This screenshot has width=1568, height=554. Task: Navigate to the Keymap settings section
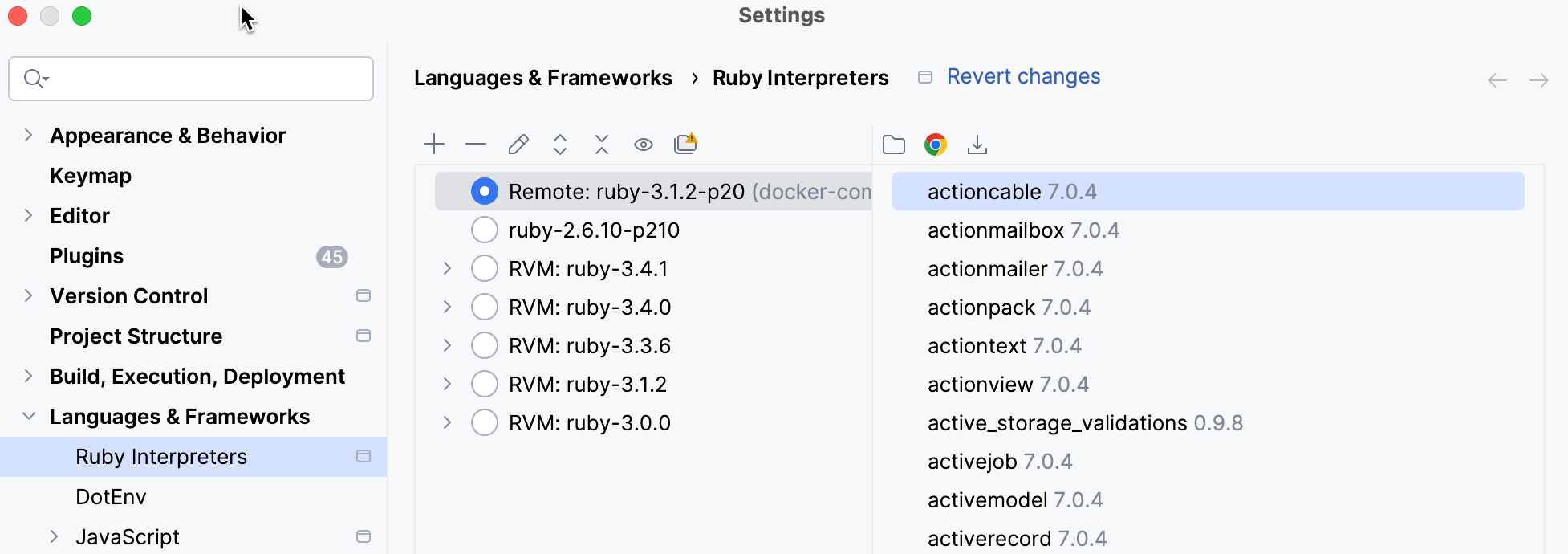point(90,175)
